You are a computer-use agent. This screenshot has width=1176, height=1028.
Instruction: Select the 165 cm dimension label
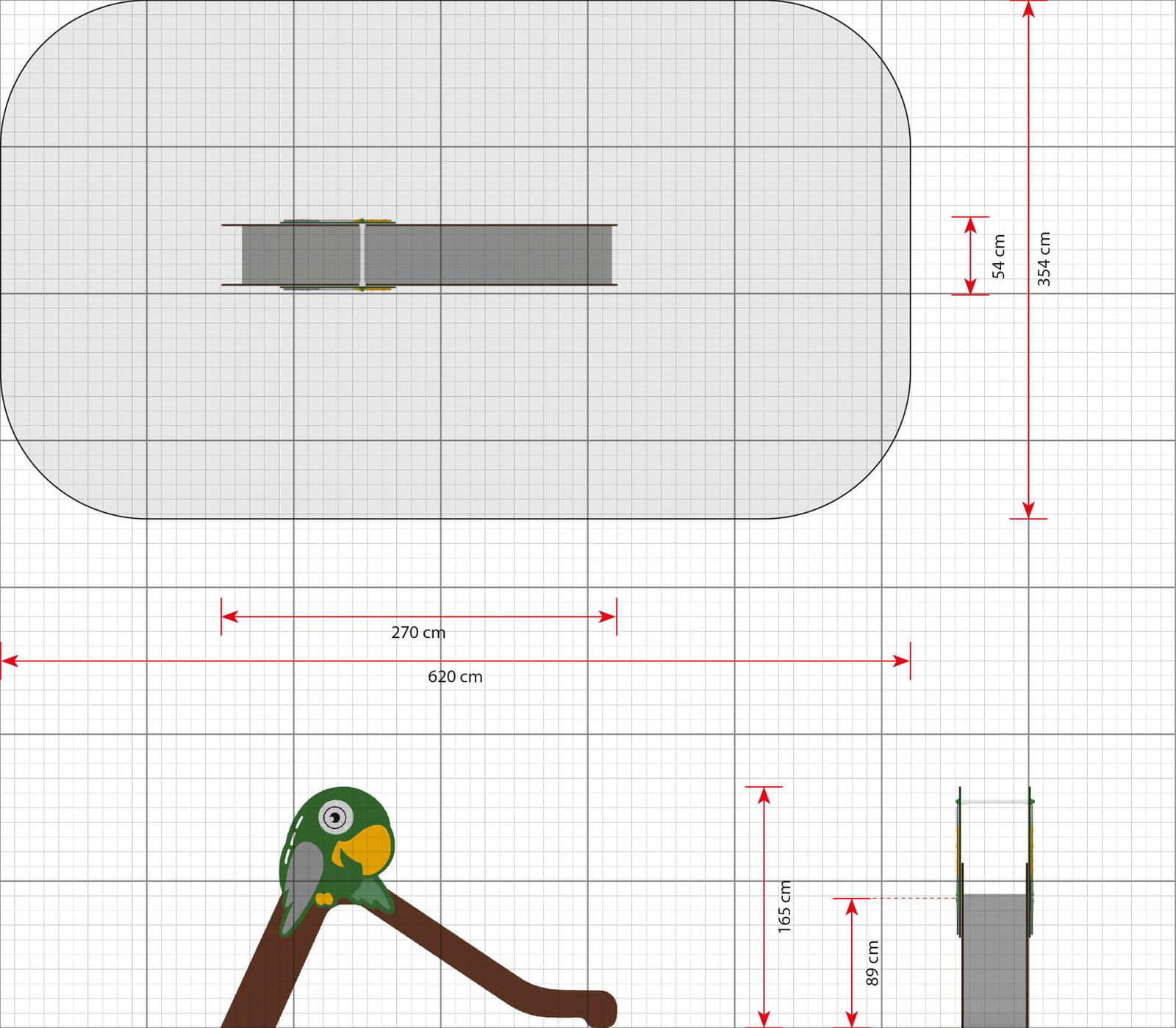784,907
